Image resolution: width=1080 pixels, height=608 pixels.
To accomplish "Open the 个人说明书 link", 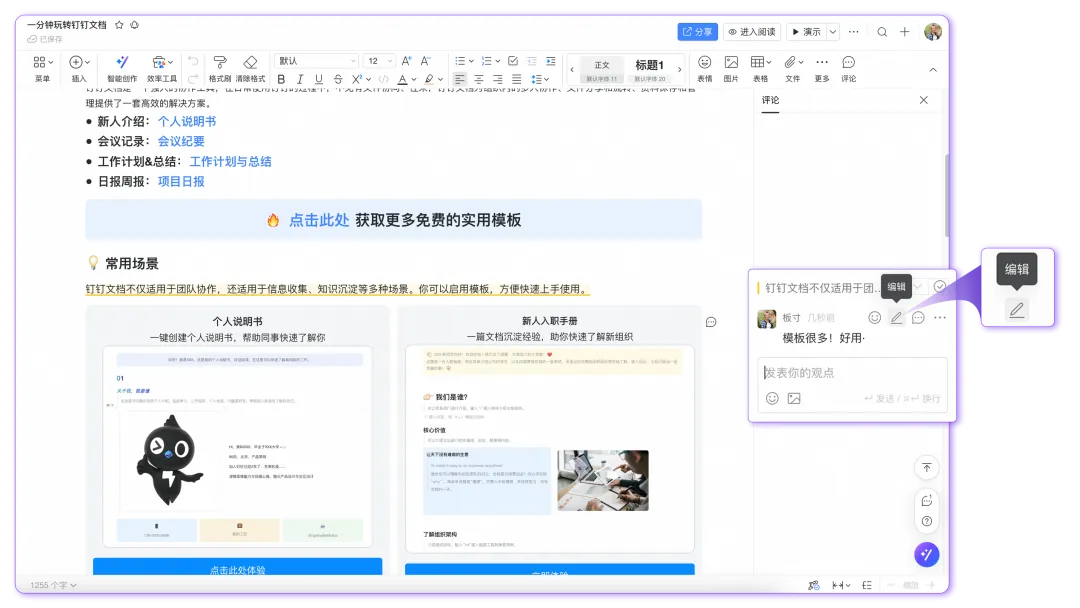I will pyautogui.click(x=187, y=121).
